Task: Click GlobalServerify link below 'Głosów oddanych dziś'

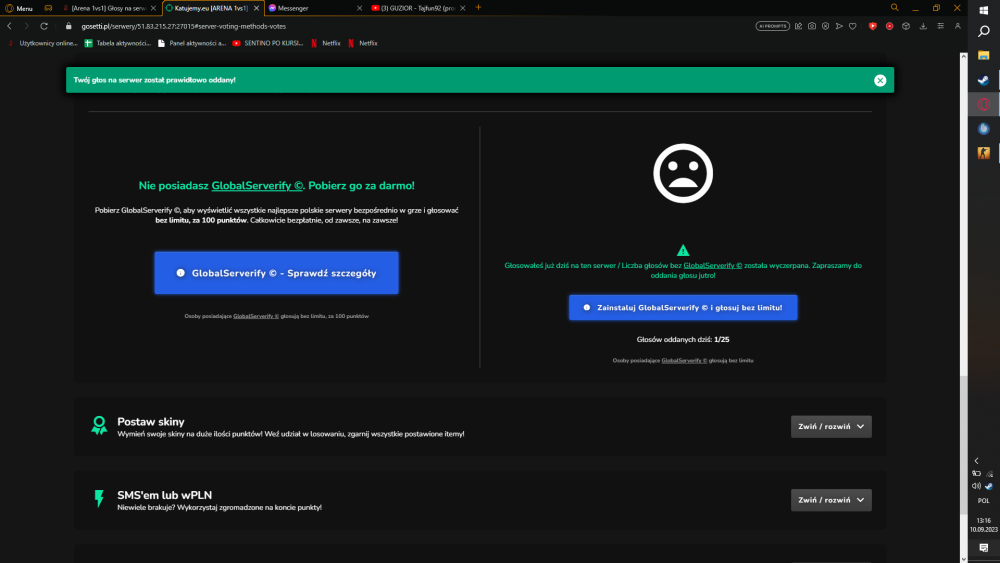Action: [684, 361]
